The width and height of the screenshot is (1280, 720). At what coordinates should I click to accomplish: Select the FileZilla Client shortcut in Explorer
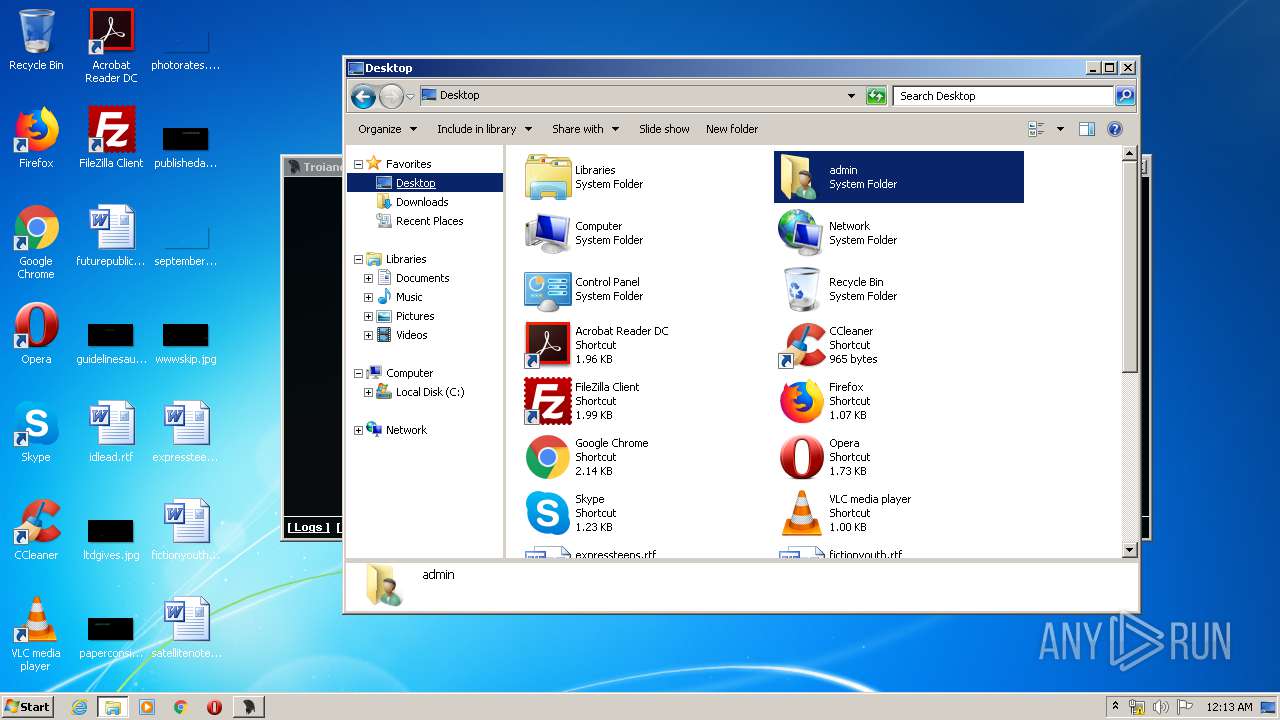547,401
